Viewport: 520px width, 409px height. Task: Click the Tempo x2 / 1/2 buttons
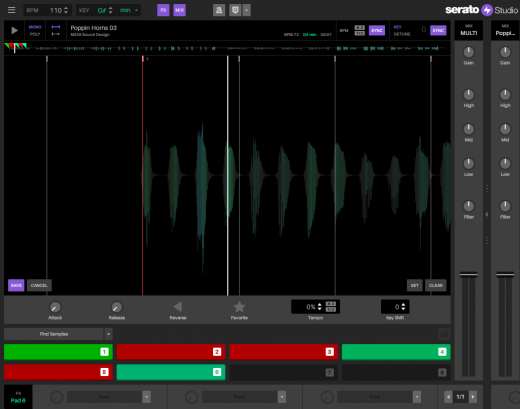point(331,307)
